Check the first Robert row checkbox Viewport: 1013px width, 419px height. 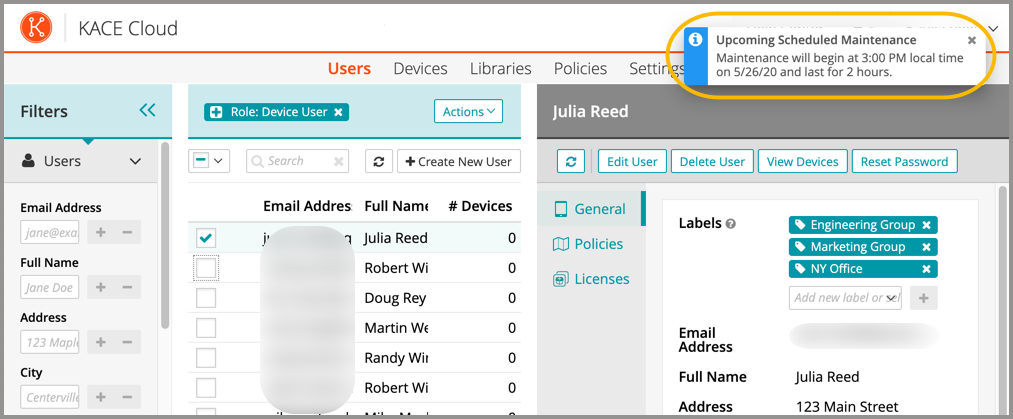click(x=205, y=268)
